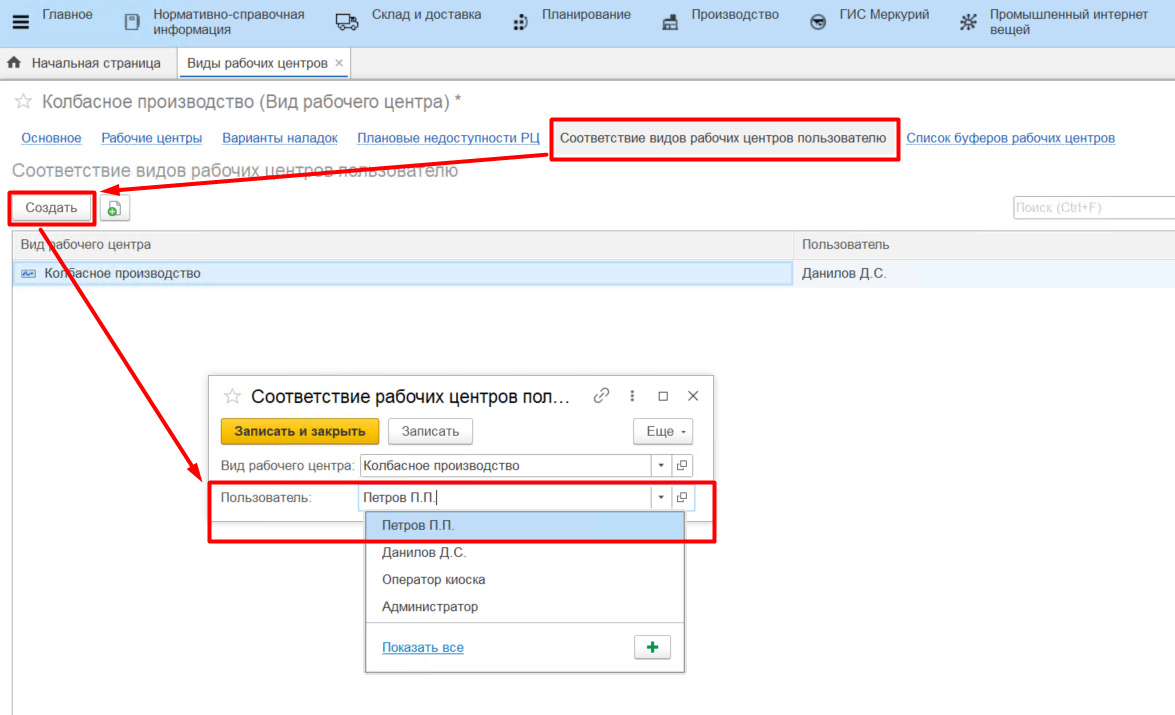Click the copy-create icon beside Создать
The height and width of the screenshot is (715, 1175).
point(114,208)
